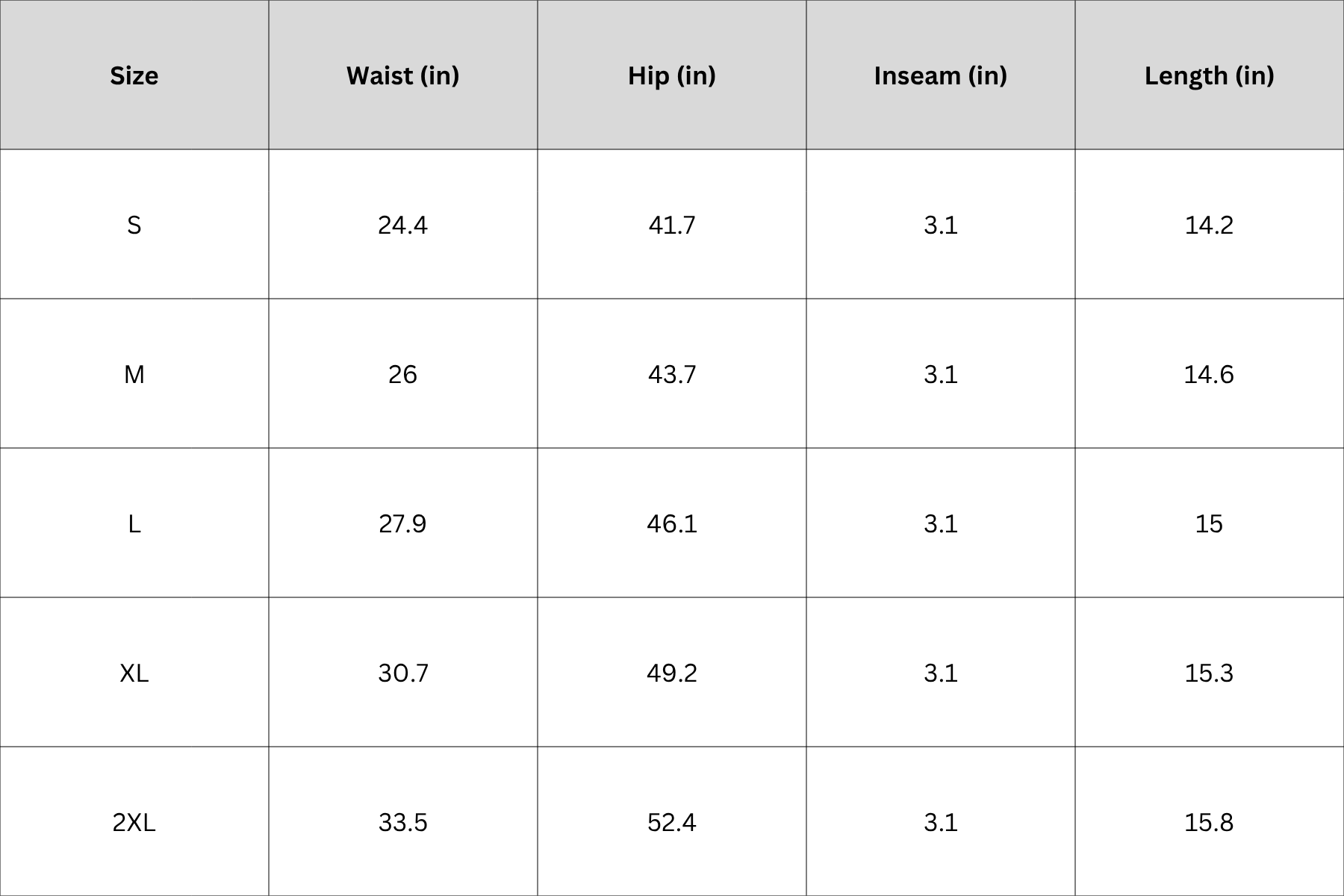Select the L size cell
Viewport: 1344px width, 896px height.
[x=134, y=523]
